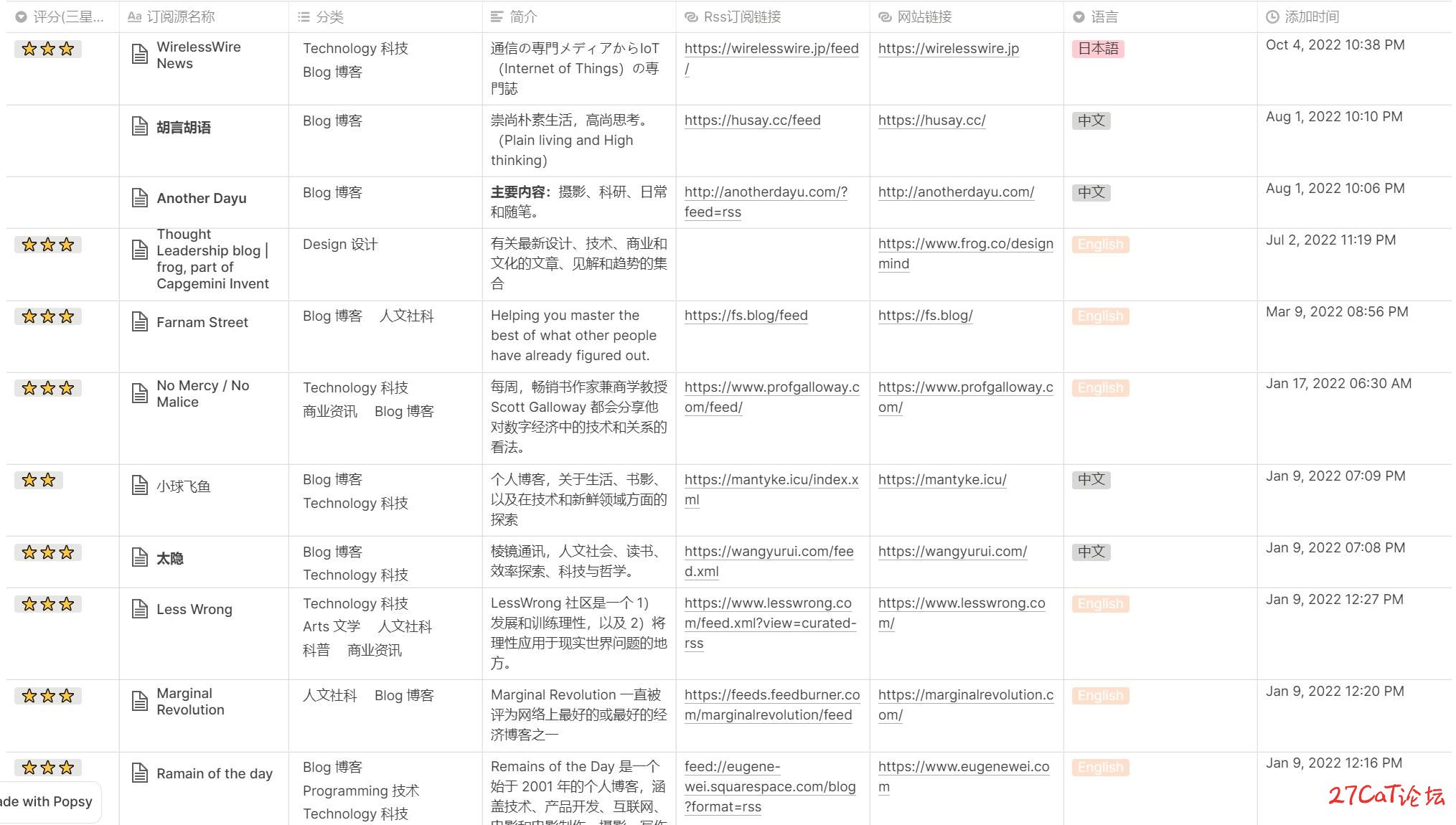Visit the http://anotherdayu.com/ website link
Image resolution: width=1456 pixels, height=825 pixels.
(x=956, y=192)
